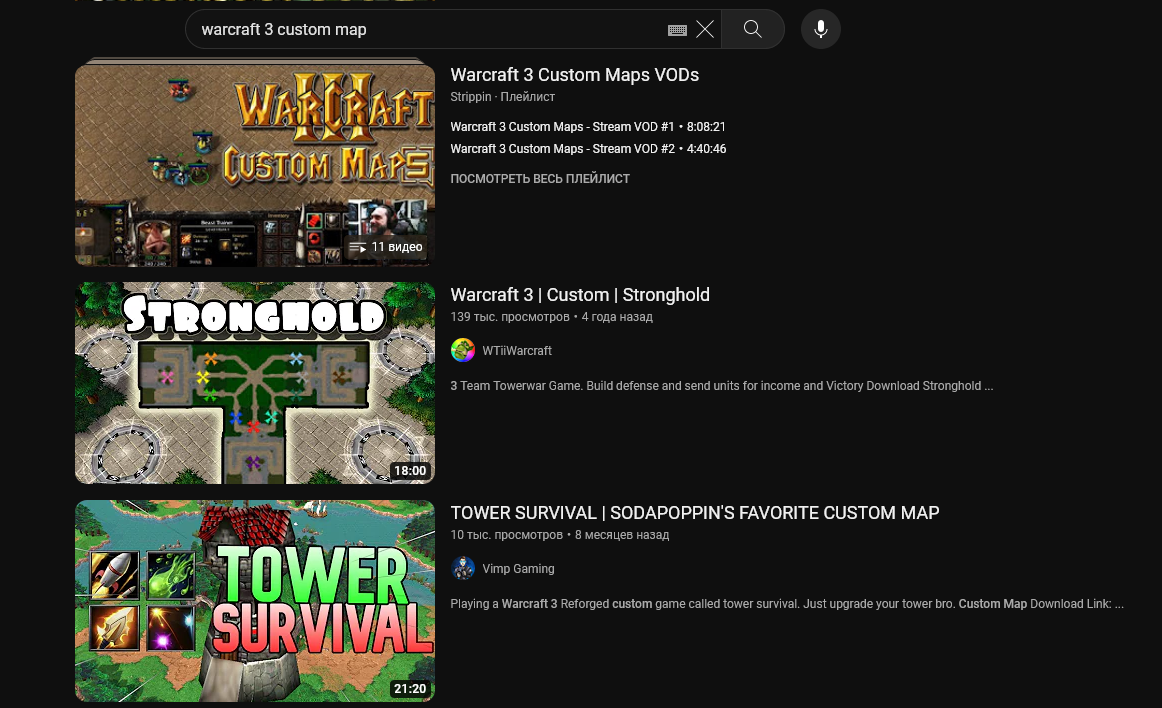Open the Tower Survival video thumbnail
This screenshot has height=708, width=1162.
click(255, 601)
